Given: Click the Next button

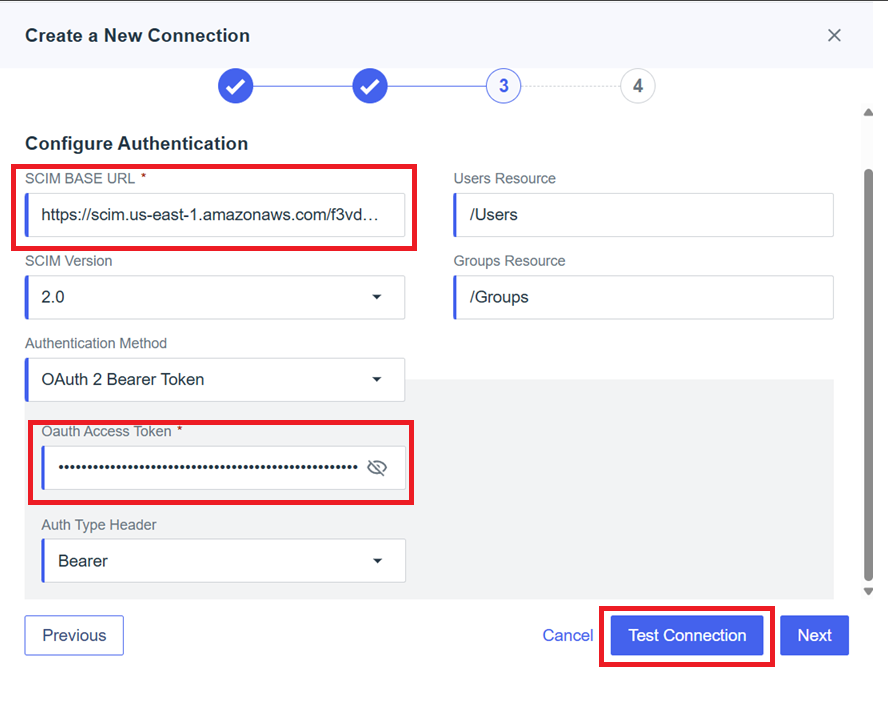Looking at the screenshot, I should 814,635.
